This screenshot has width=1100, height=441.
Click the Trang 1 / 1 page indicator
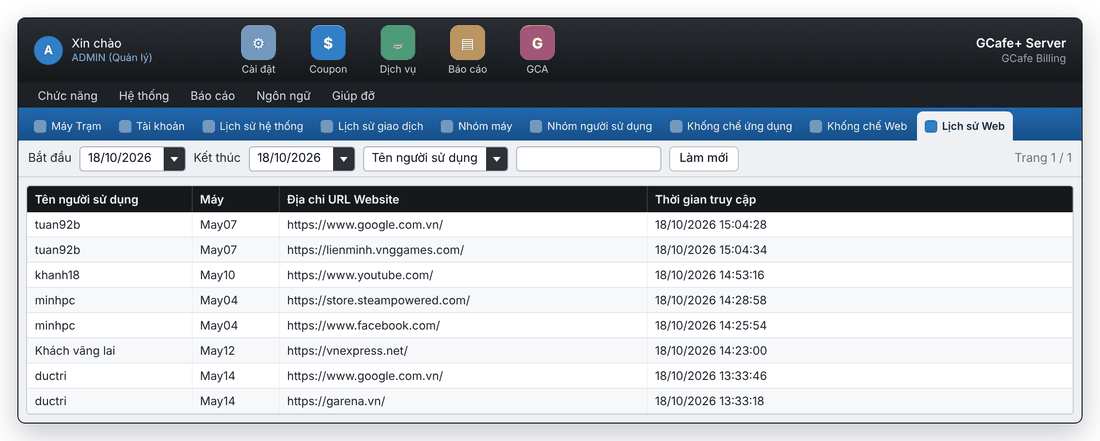coord(1043,157)
